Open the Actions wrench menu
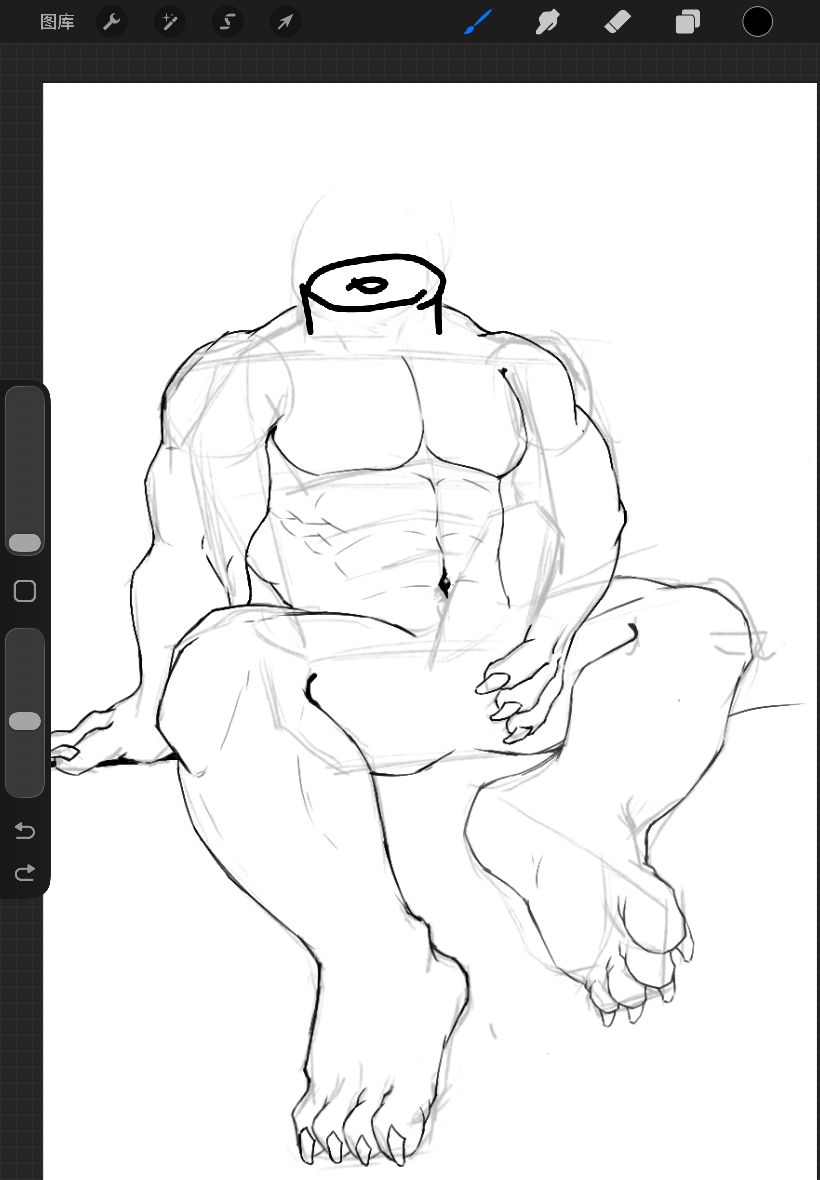The width and height of the screenshot is (820, 1180). point(111,22)
